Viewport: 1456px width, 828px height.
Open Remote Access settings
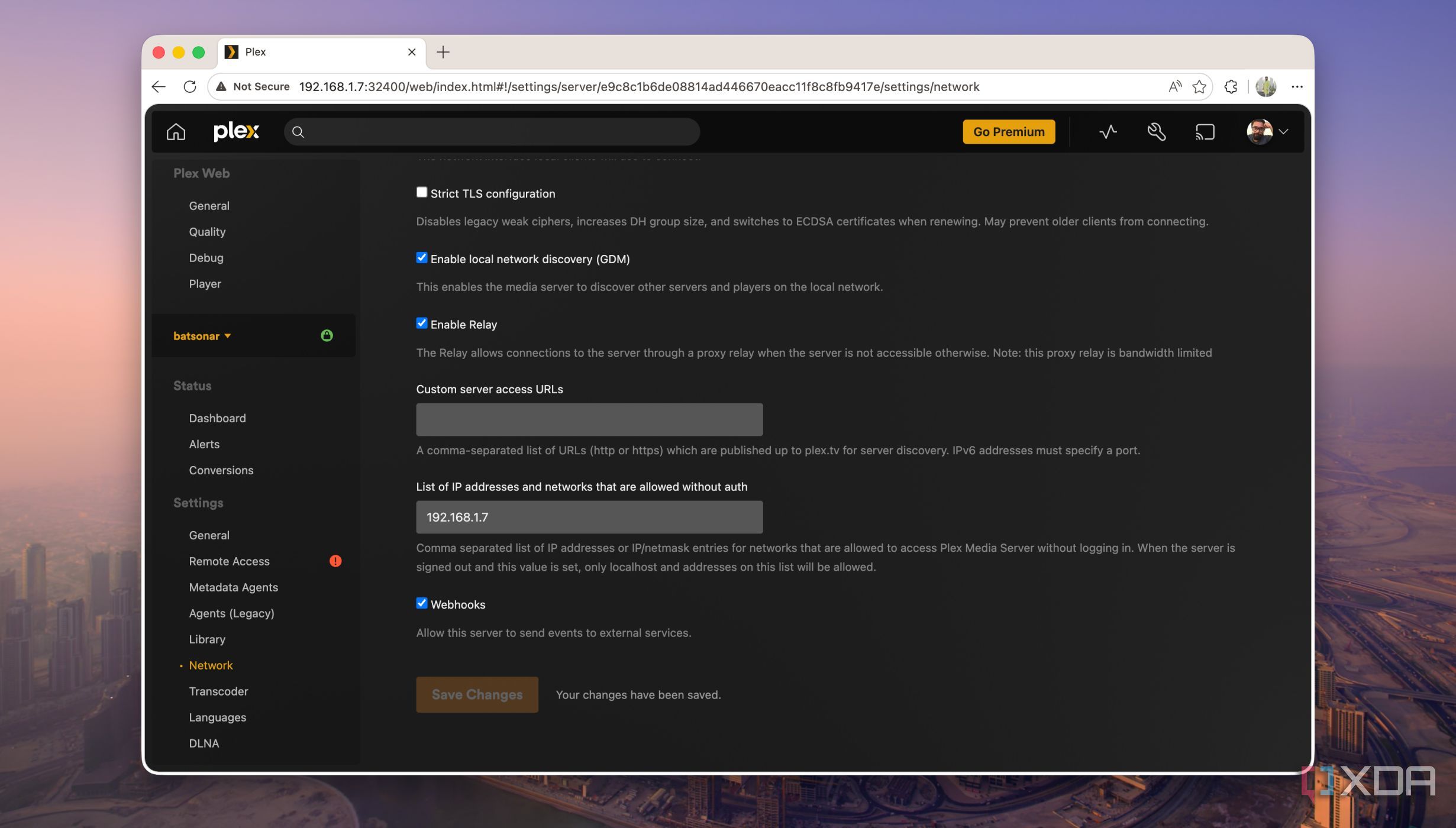click(x=229, y=561)
